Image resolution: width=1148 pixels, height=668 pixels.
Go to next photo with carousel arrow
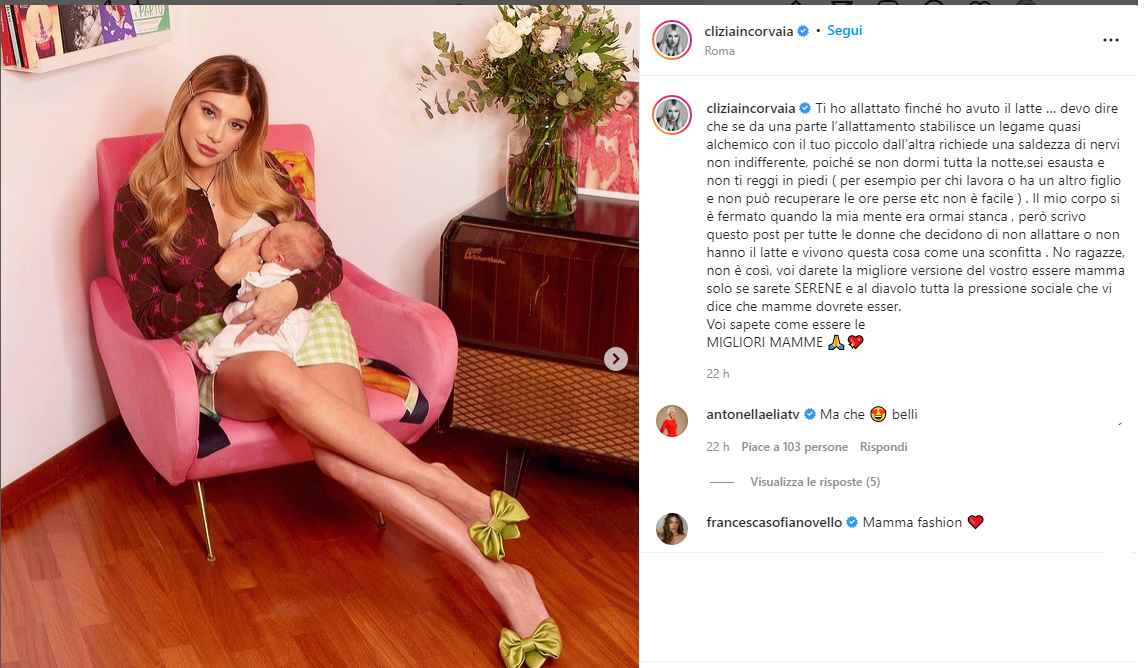[x=616, y=359]
